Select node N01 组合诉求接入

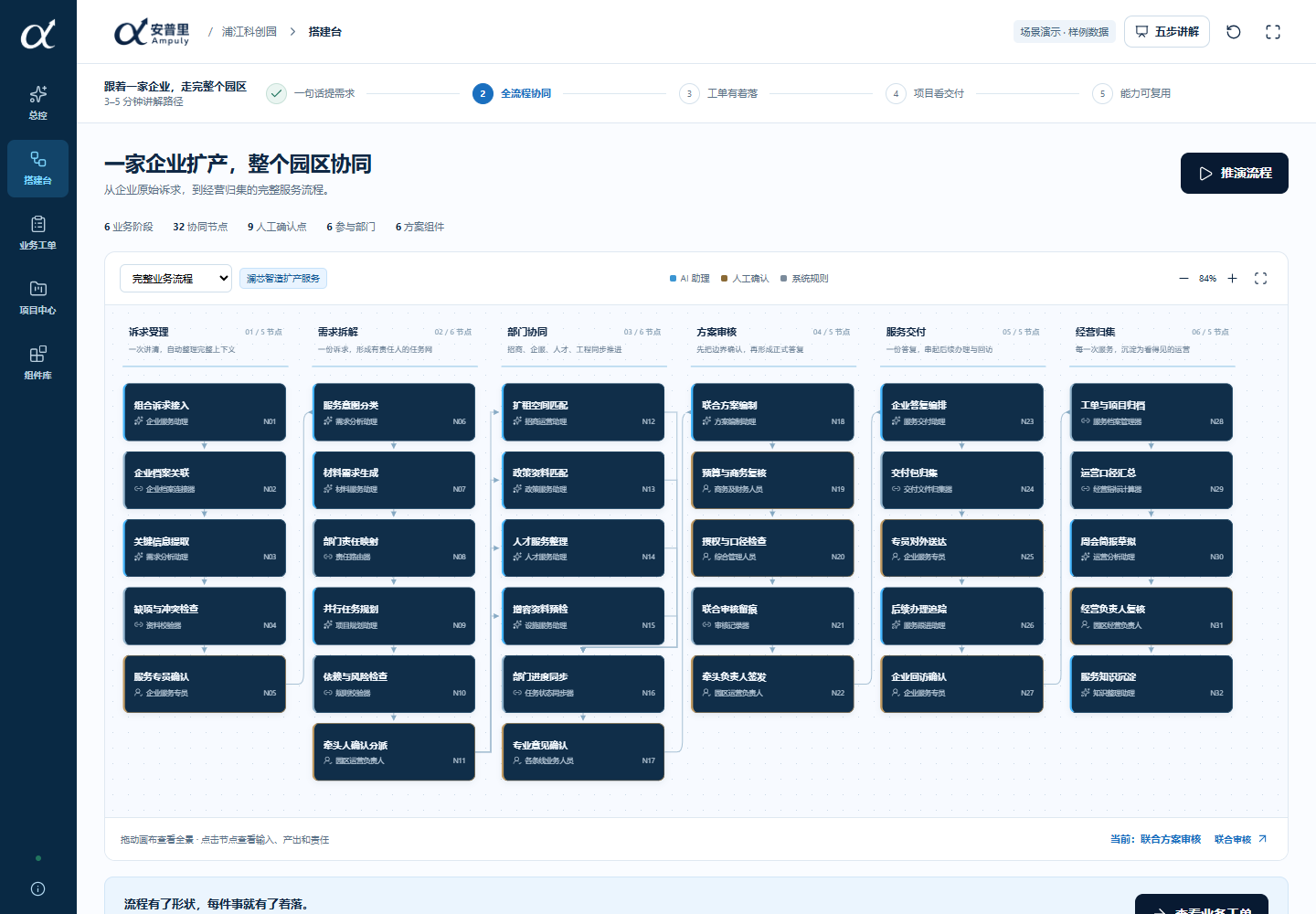(205, 412)
